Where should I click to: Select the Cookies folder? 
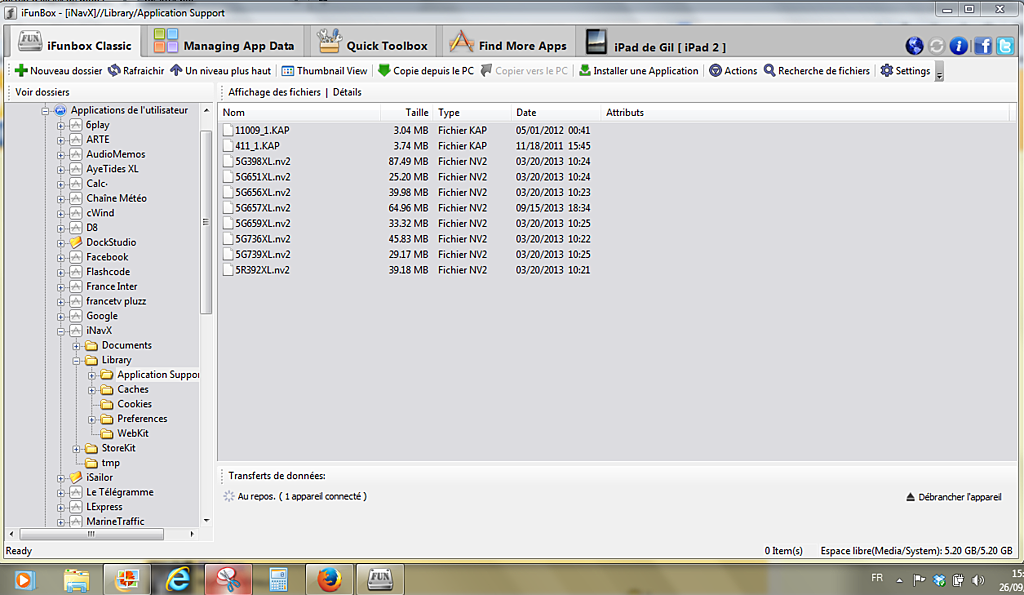pos(134,404)
